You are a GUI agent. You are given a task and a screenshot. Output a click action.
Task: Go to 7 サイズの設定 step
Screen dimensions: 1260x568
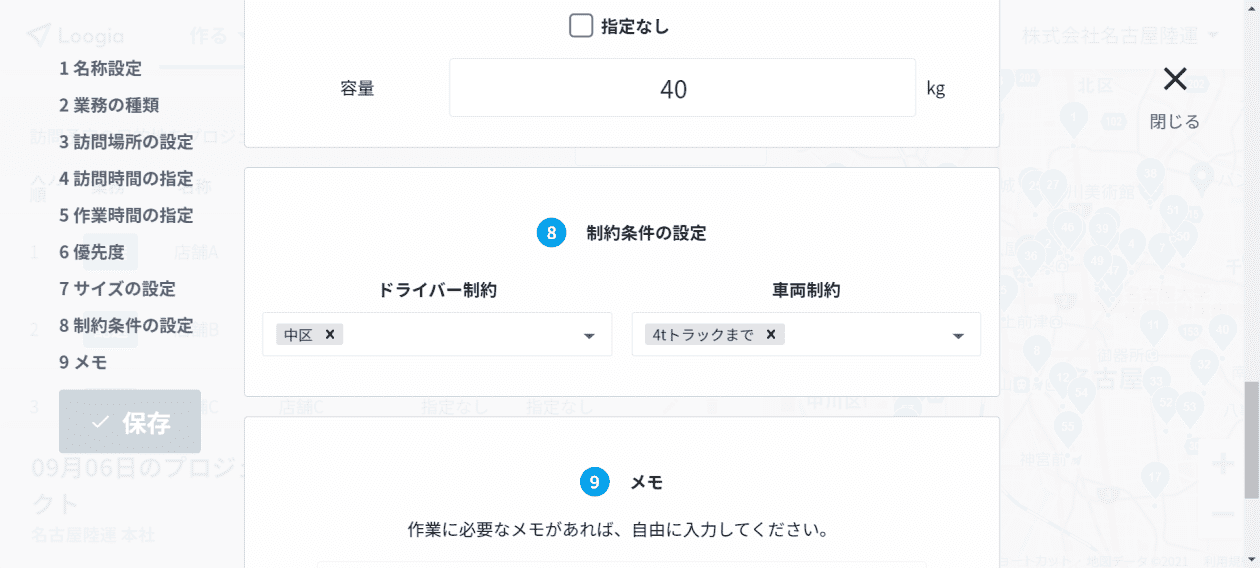[117, 288]
